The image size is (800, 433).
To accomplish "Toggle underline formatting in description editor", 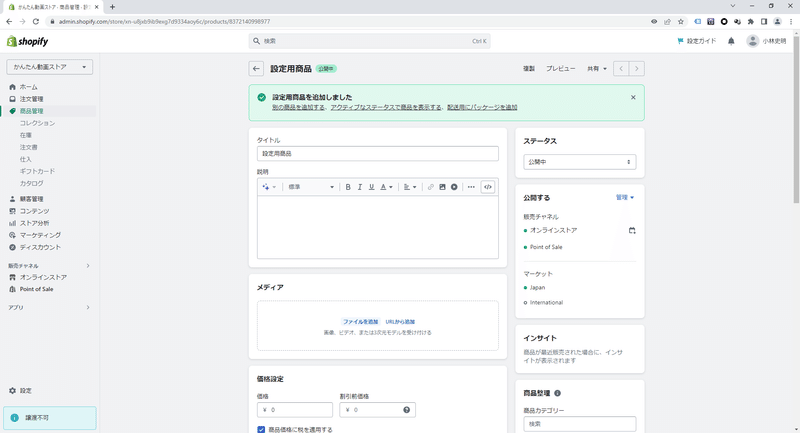I will [x=371, y=187].
